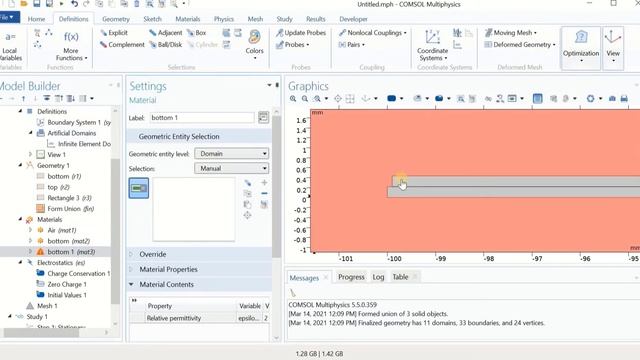640x360 pixels.
Task: Click Relative permittivity table row
Action: point(200,318)
